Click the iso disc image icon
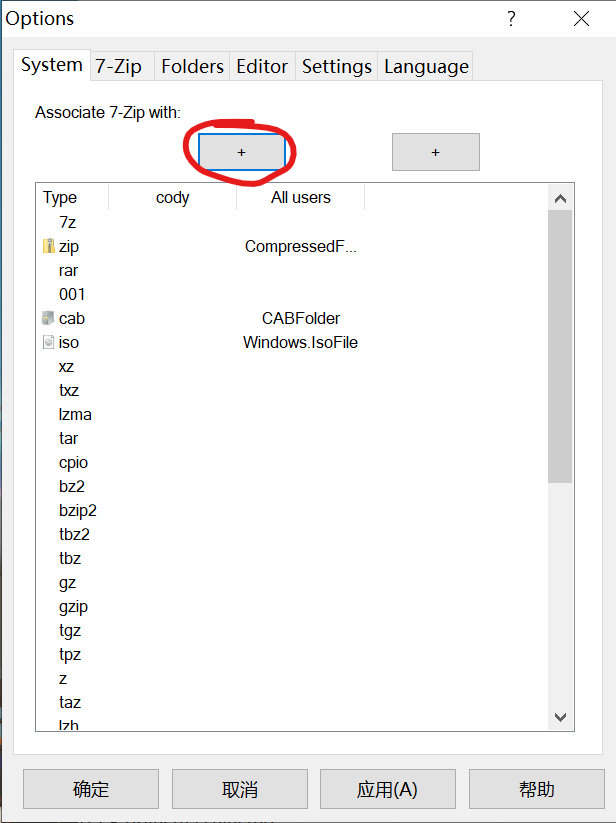Viewport: 616px width, 823px height. 49,342
